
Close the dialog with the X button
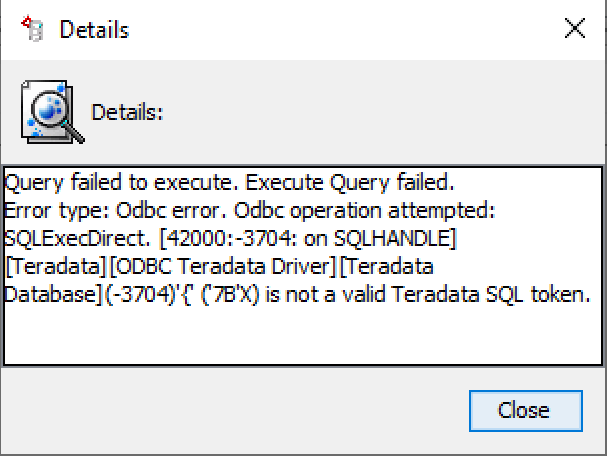[x=574, y=28]
